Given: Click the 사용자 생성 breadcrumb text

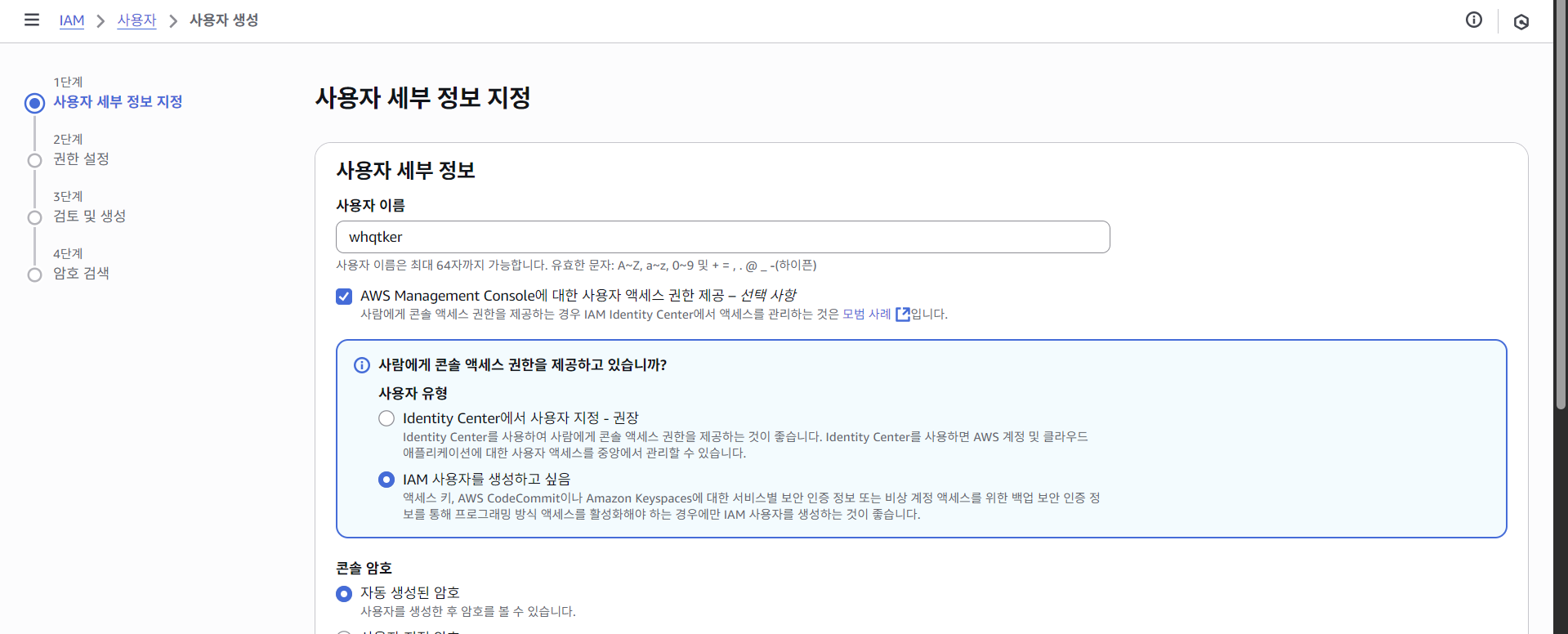Looking at the screenshot, I should coord(224,20).
